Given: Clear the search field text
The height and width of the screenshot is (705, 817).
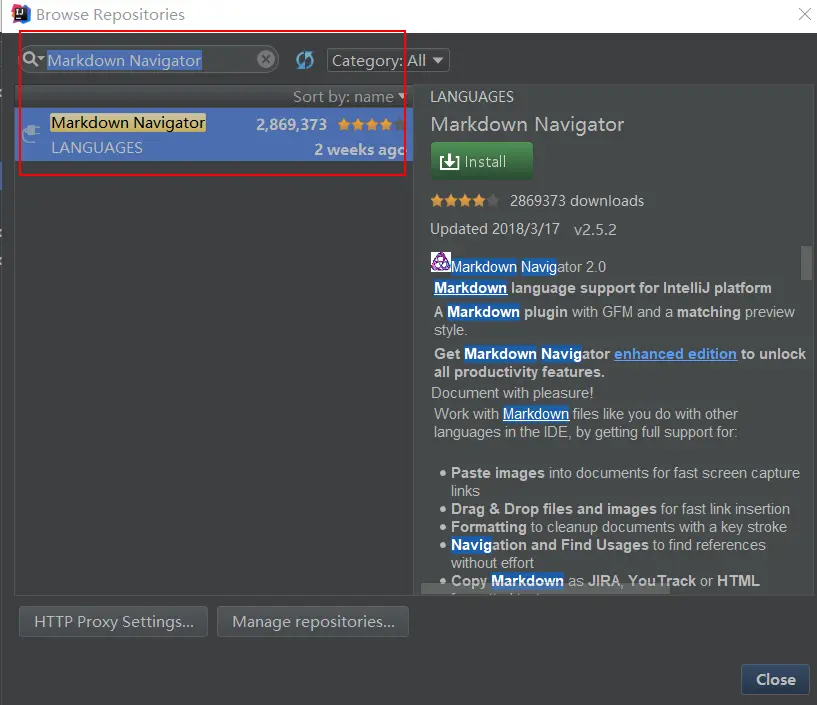Looking at the screenshot, I should 266,59.
